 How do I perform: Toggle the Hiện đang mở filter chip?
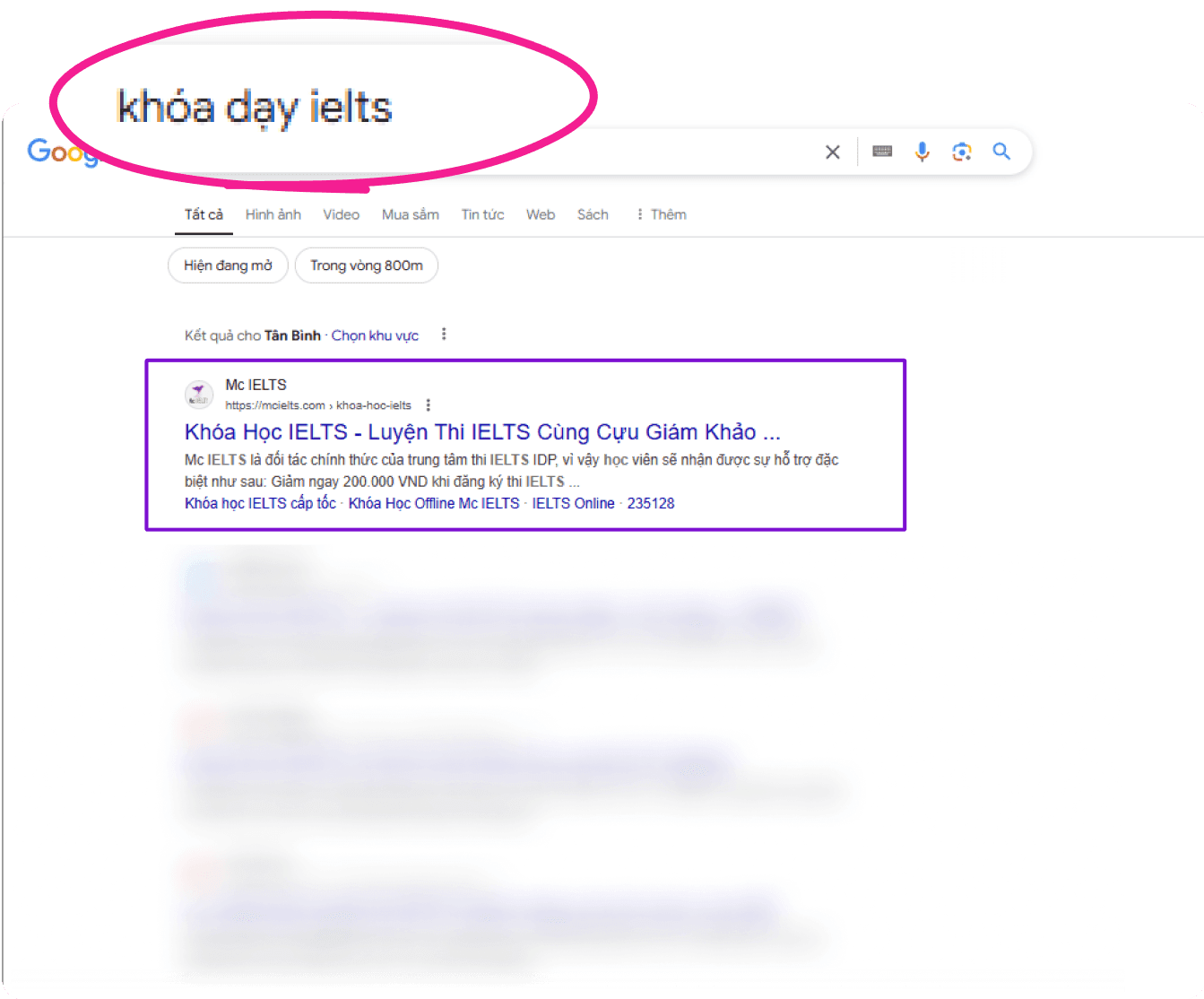(228, 265)
